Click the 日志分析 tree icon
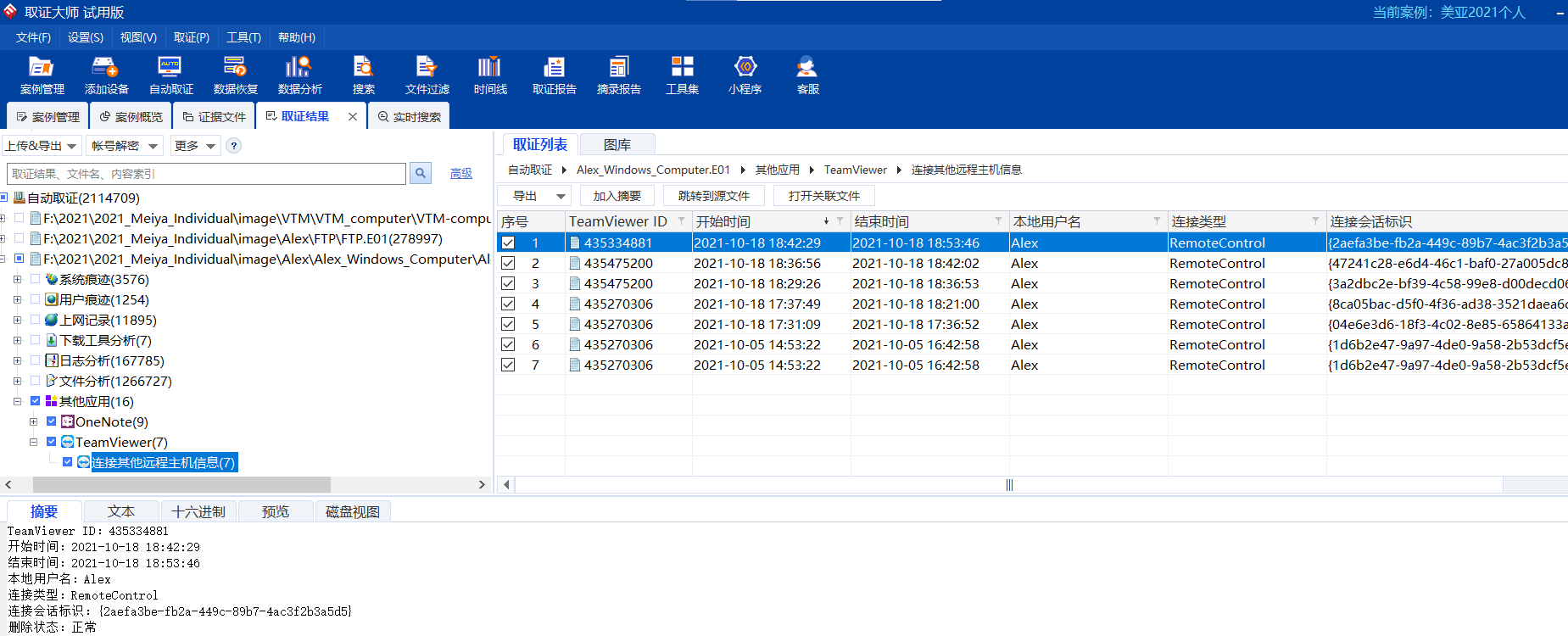This screenshot has height=636, width=1568. click(x=52, y=360)
